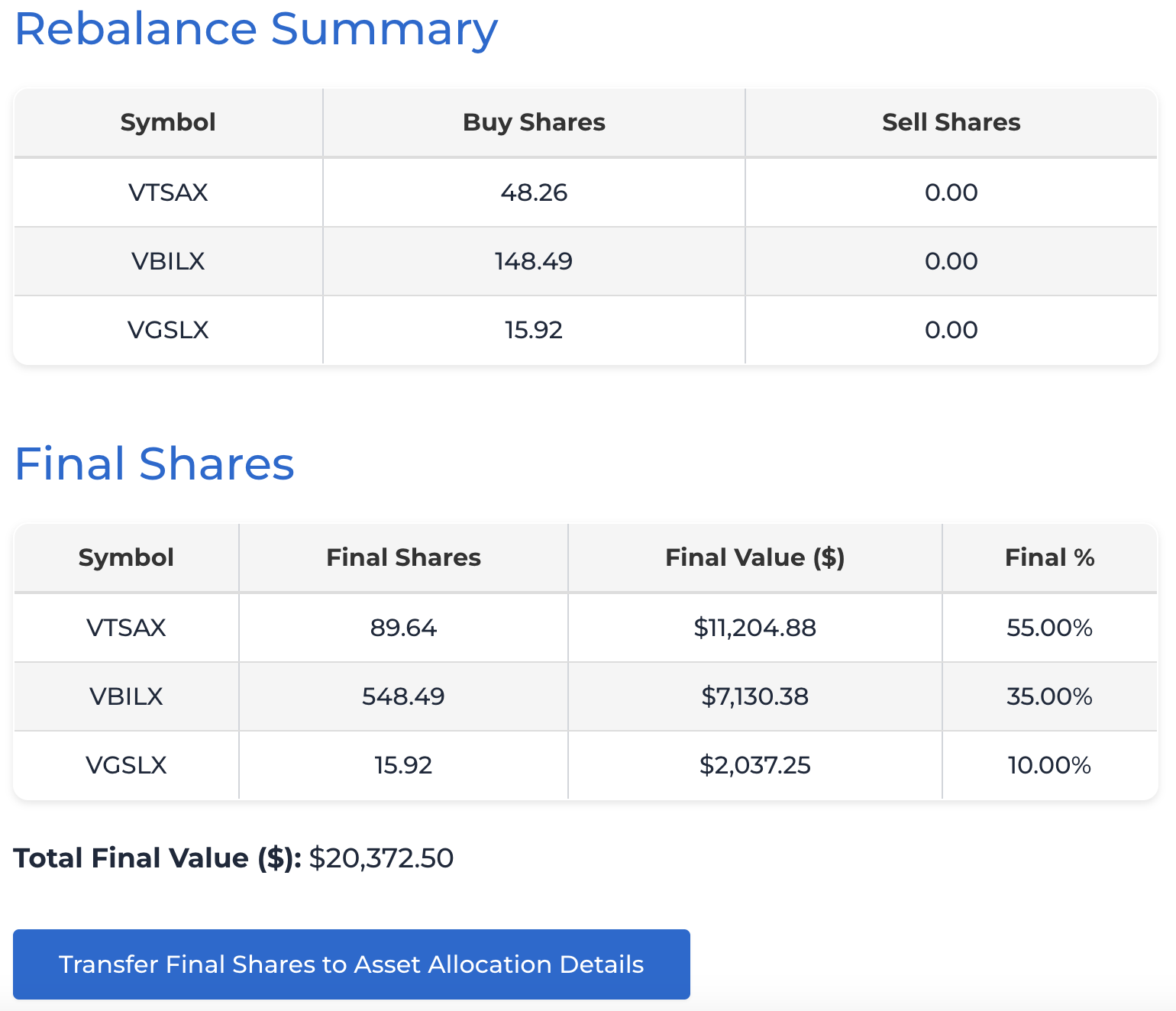Click the 10.00% final percentage for VGSLX
The image size is (1176, 1011).
[1049, 765]
